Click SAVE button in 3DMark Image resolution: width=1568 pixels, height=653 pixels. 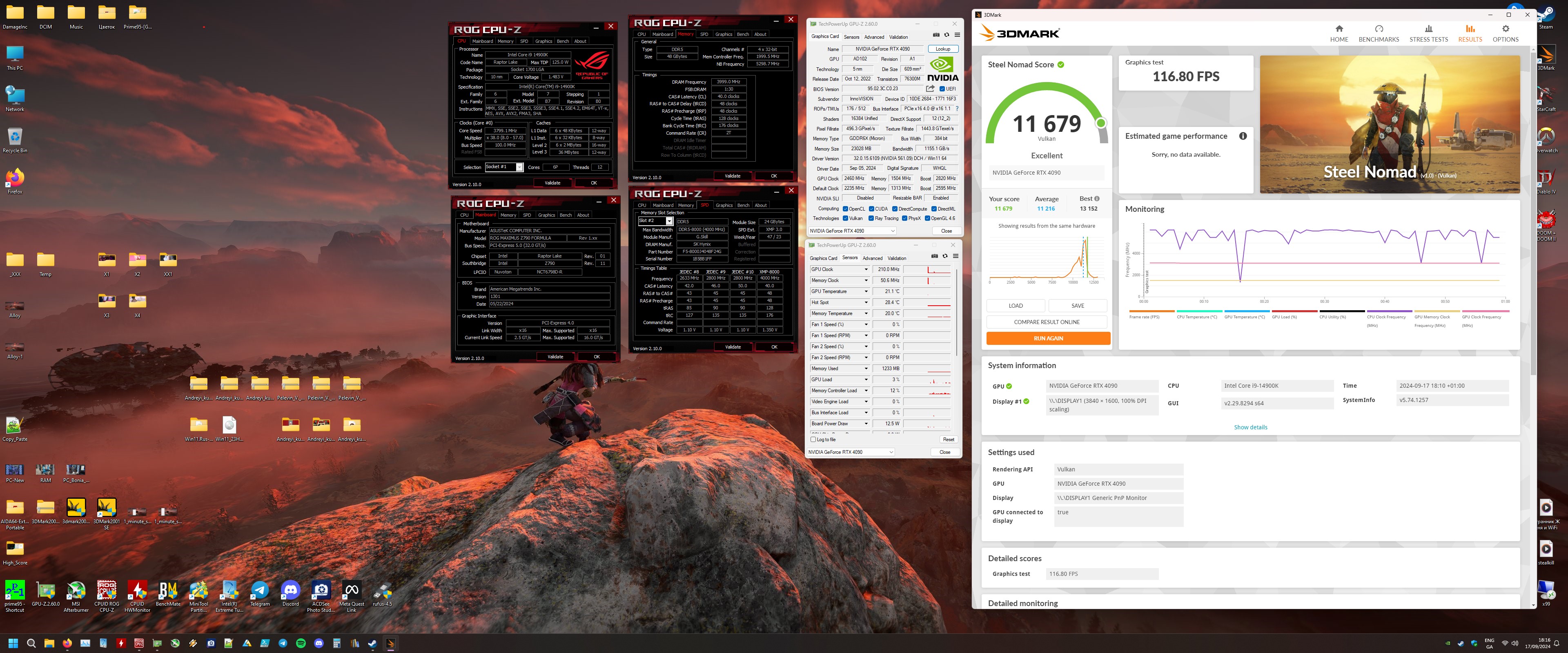1078,306
